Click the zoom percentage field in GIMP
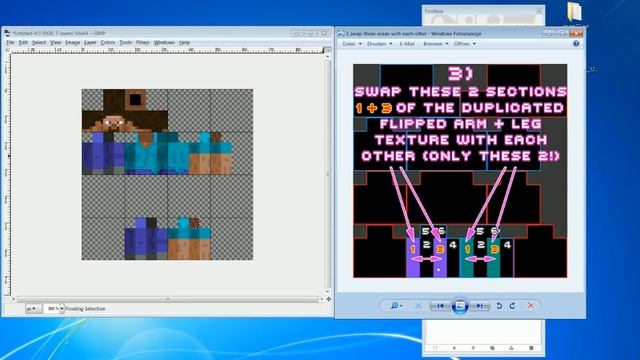 click(x=52, y=309)
